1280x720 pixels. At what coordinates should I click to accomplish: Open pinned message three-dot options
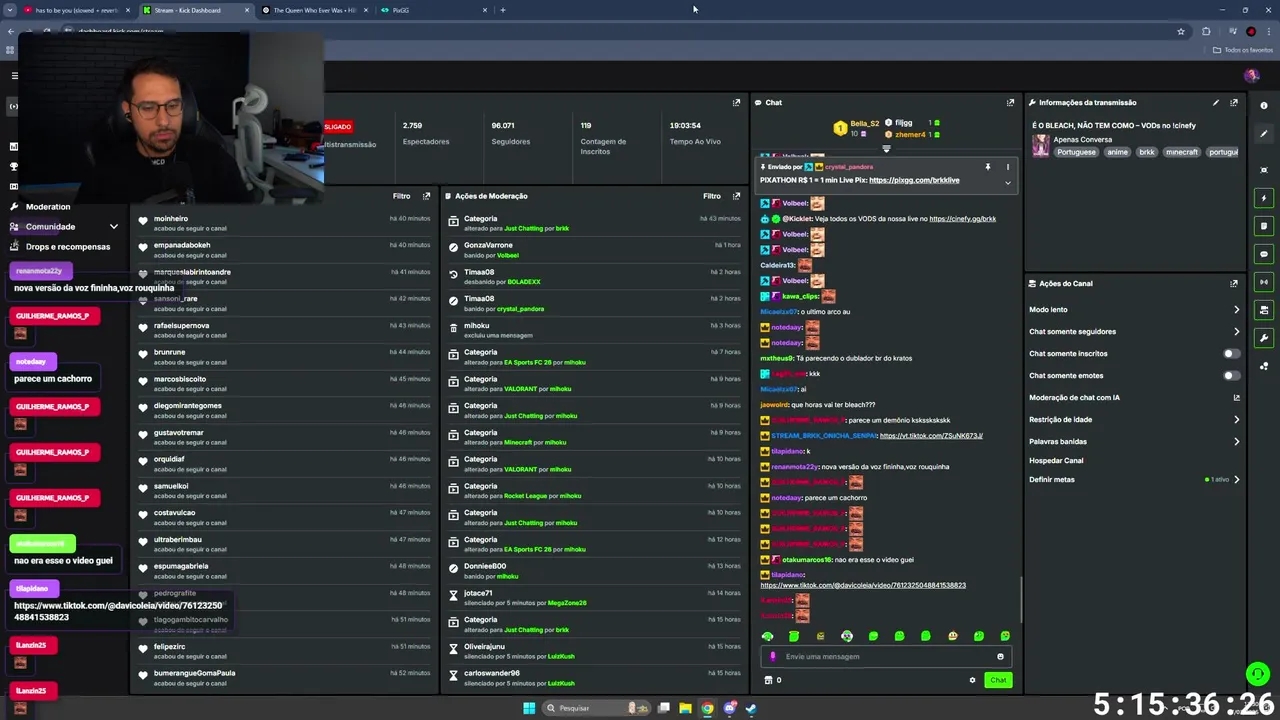(1007, 167)
